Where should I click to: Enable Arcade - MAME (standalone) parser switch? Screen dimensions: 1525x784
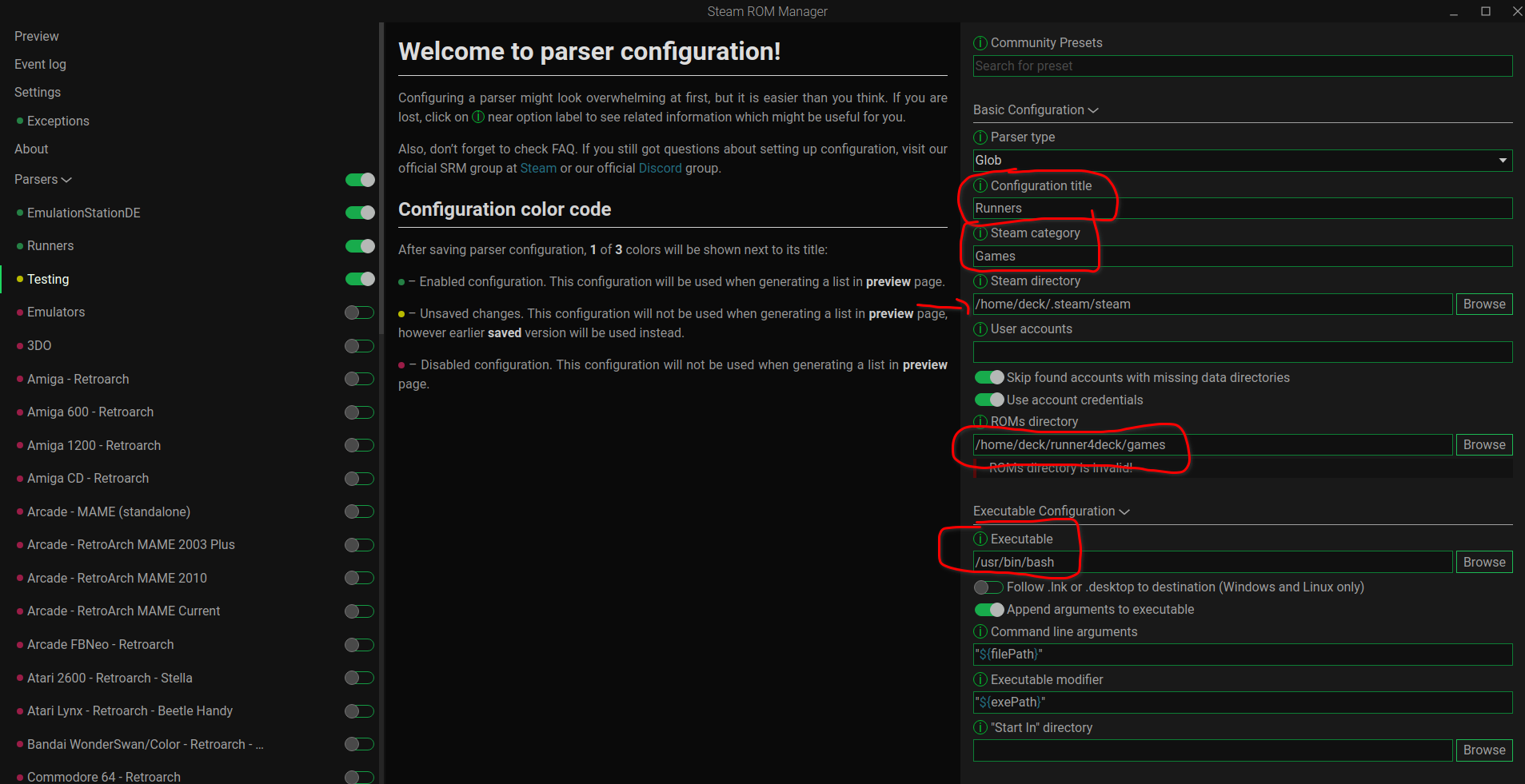click(360, 511)
